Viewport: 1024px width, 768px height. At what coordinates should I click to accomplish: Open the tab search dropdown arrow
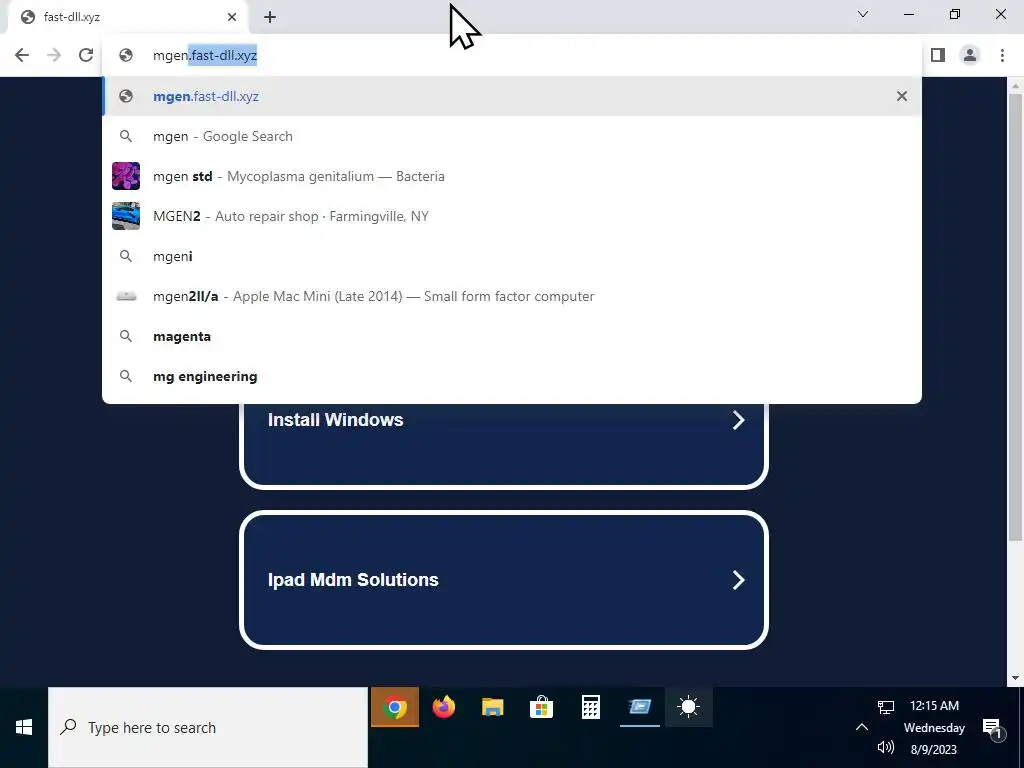863,14
